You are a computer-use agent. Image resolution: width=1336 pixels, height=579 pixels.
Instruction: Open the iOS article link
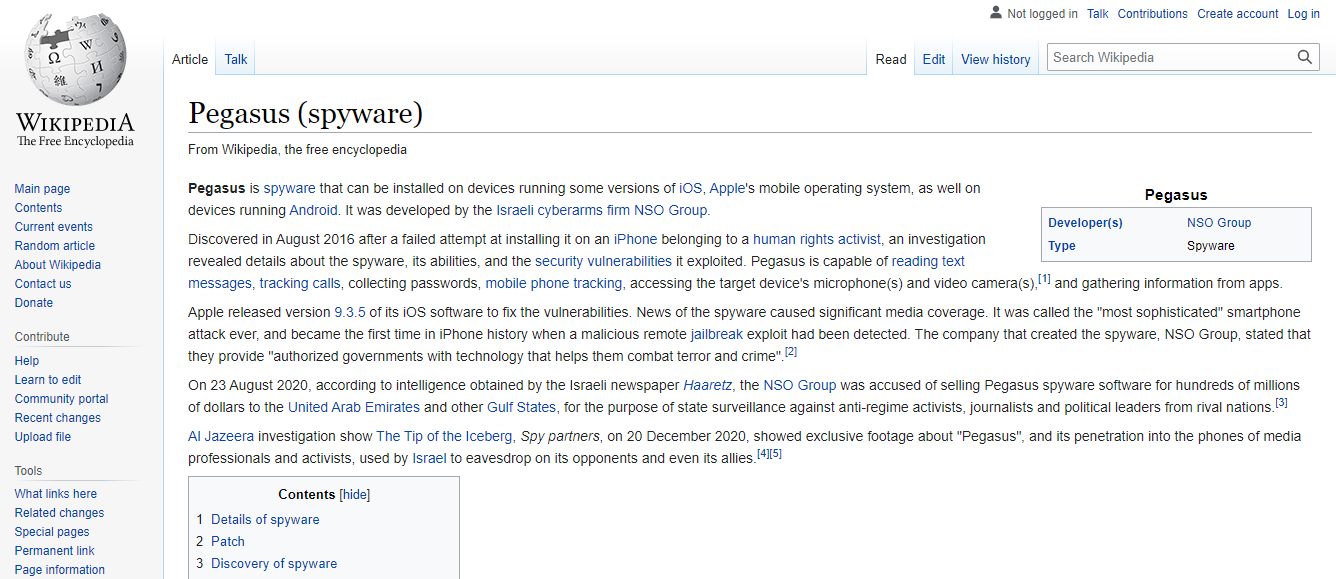tap(691, 188)
